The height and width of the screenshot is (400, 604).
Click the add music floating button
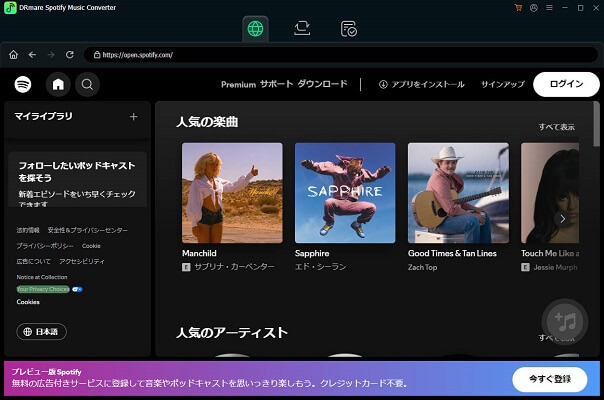tap(565, 322)
